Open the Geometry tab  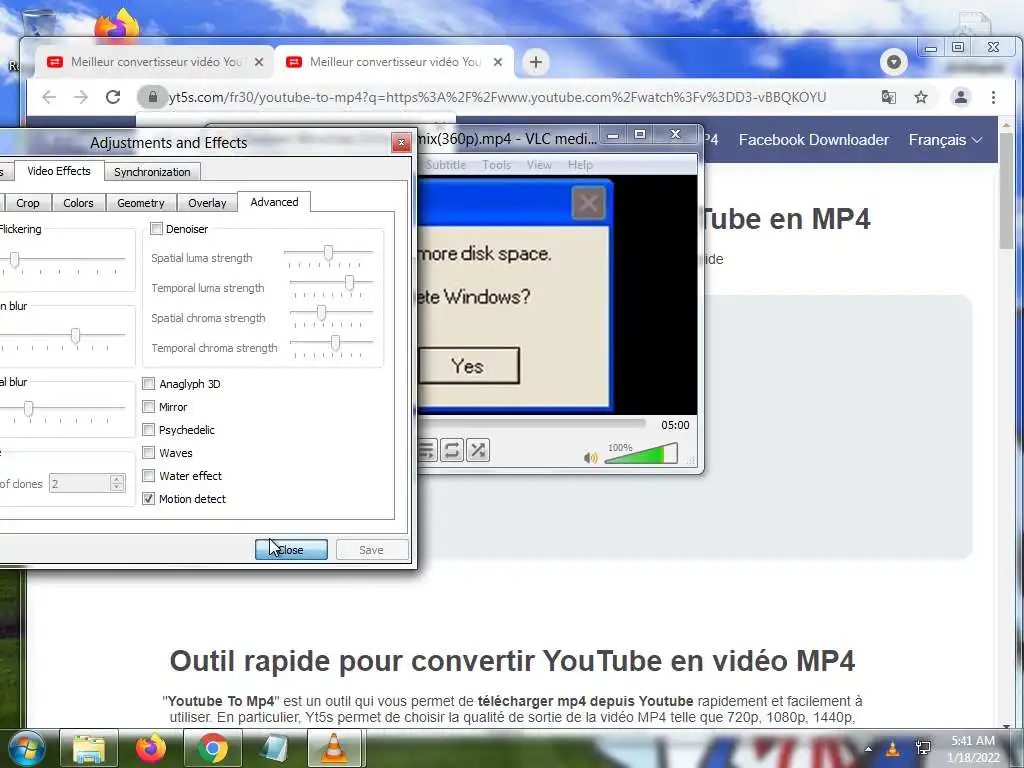click(141, 203)
